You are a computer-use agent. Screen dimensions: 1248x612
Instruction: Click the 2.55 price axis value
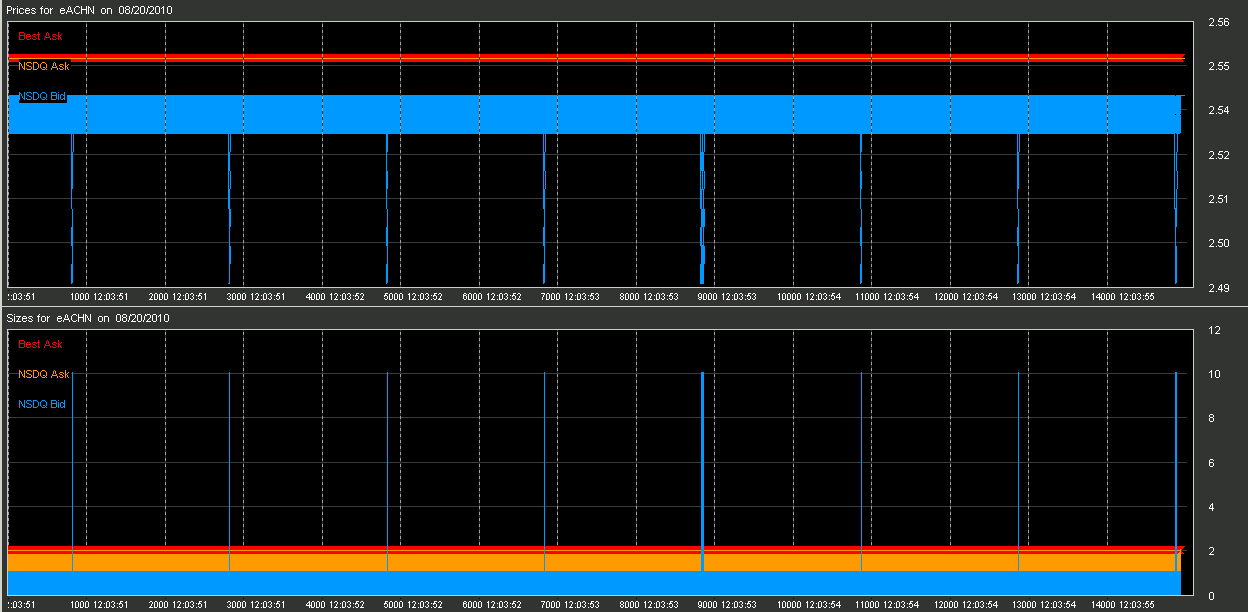pyautogui.click(x=1218, y=66)
